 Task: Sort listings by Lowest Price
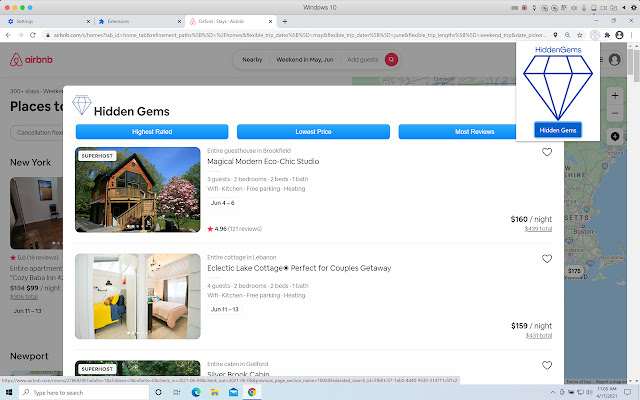point(313,132)
